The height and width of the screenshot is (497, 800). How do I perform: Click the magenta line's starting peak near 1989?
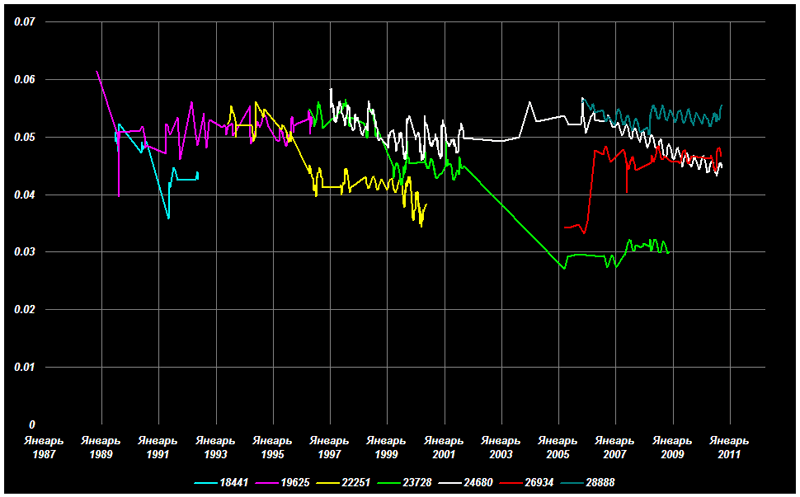(97, 72)
